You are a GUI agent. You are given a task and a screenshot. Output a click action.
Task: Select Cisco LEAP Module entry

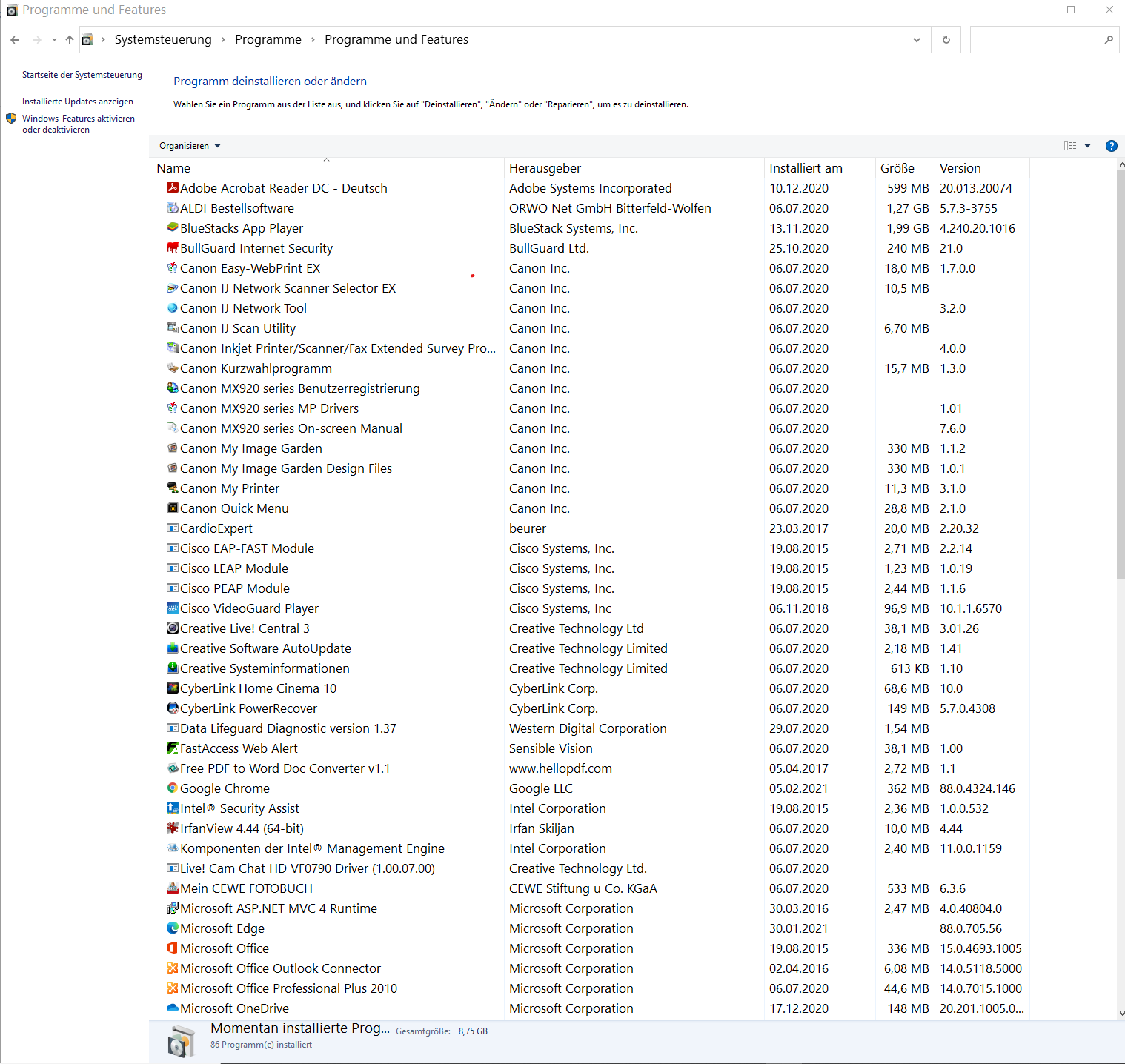pos(589,568)
